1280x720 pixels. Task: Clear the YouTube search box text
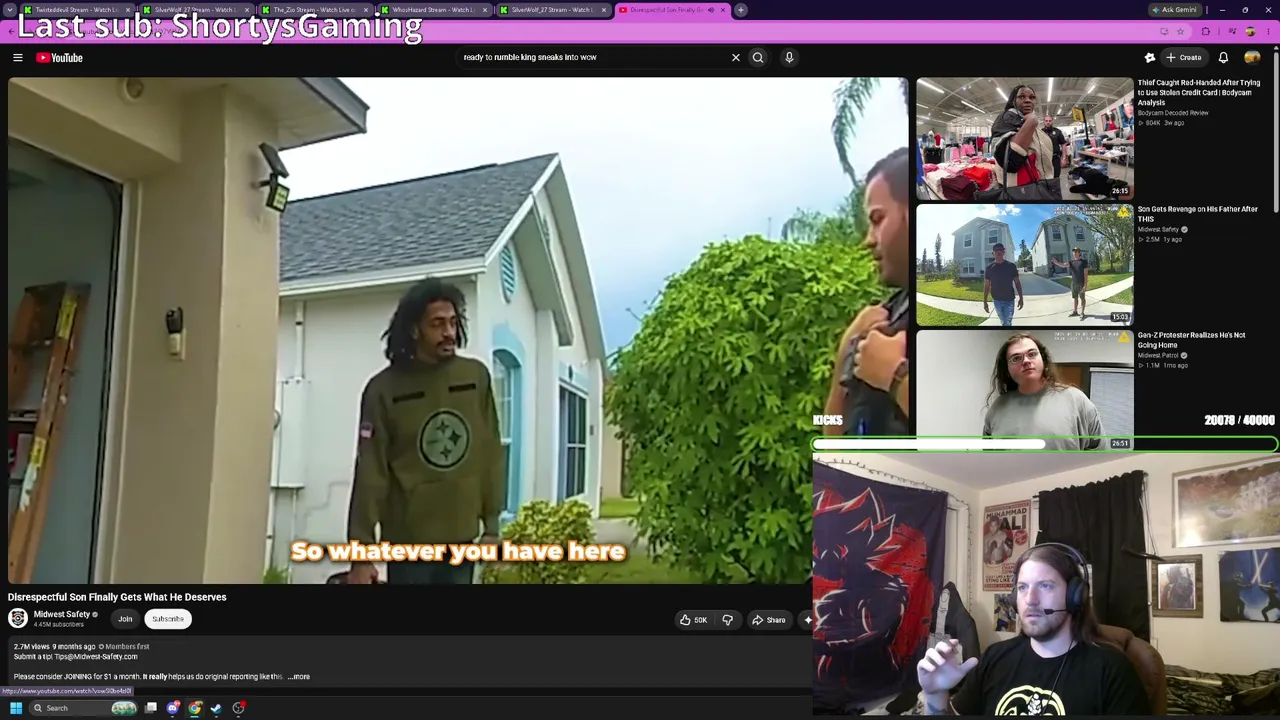click(736, 58)
